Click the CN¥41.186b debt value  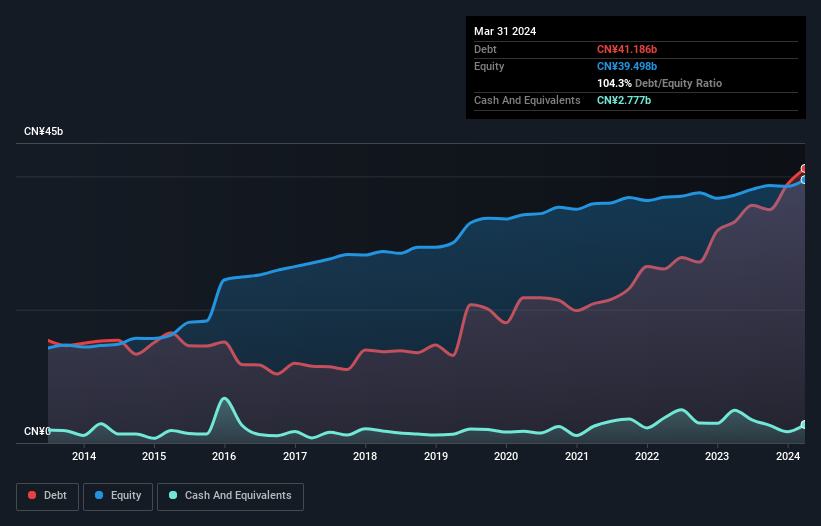tap(627, 49)
